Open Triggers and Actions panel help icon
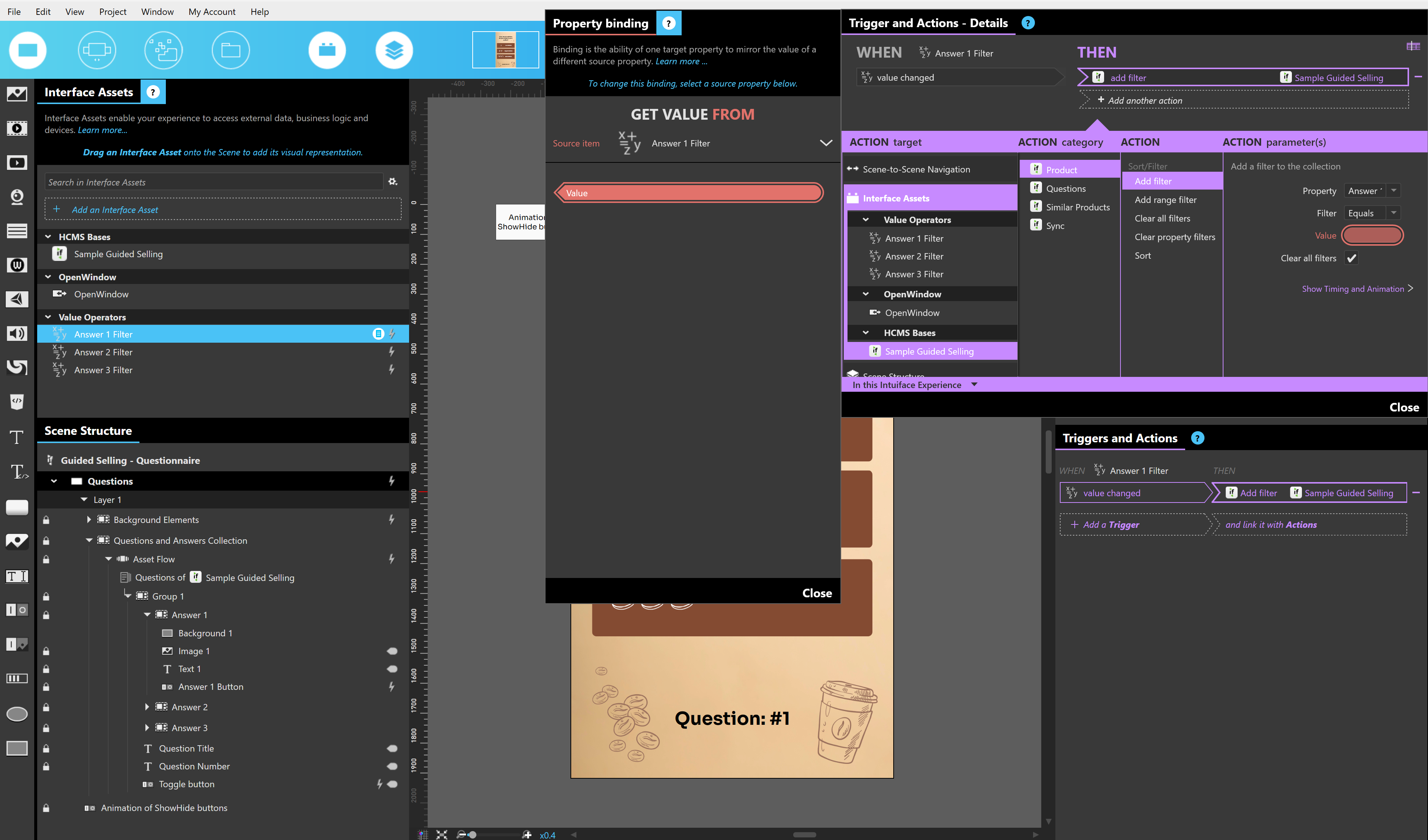The height and width of the screenshot is (840, 1428). tap(1197, 438)
